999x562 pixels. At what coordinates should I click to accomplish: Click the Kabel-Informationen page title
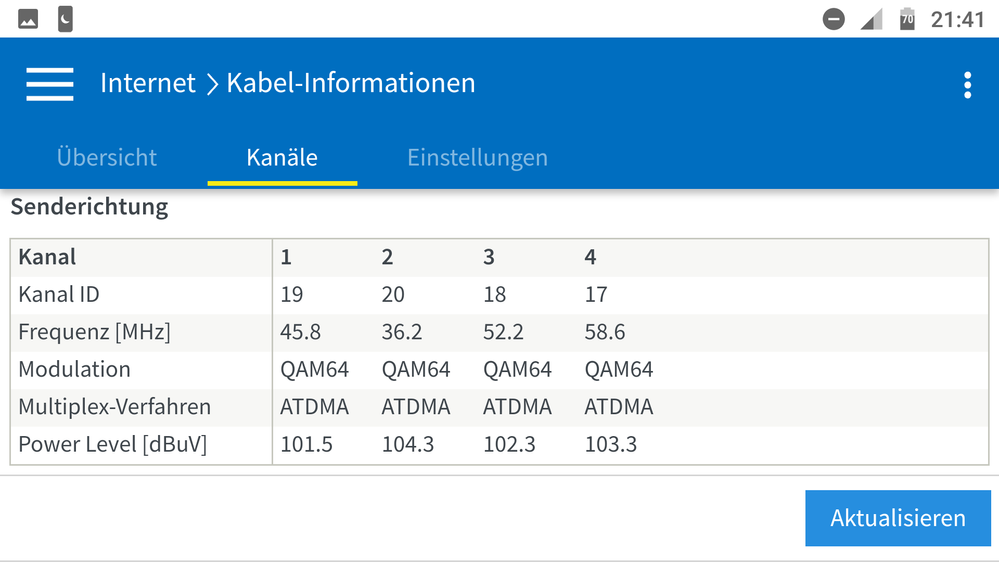351,83
